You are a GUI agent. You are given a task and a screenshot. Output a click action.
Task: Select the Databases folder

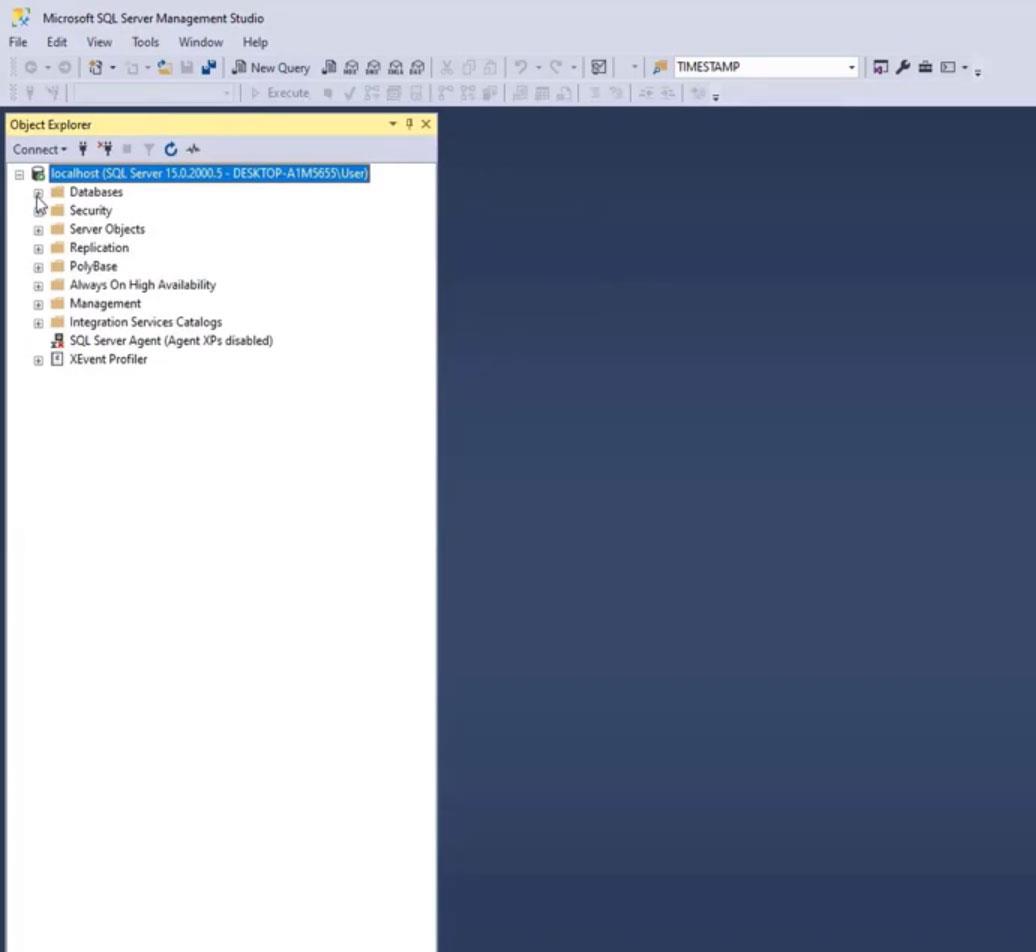tap(96, 192)
